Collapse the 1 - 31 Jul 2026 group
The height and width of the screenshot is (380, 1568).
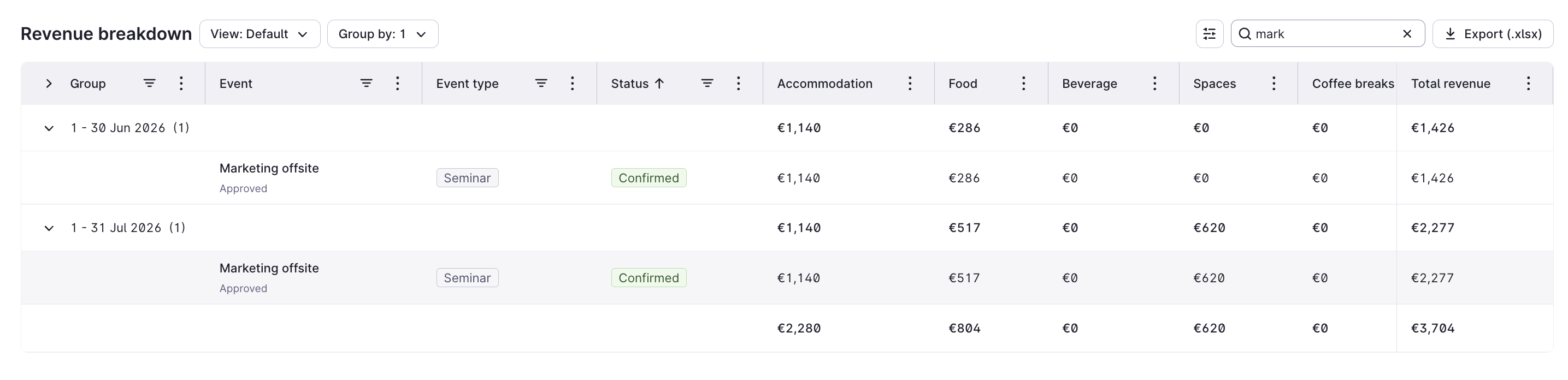(x=49, y=228)
